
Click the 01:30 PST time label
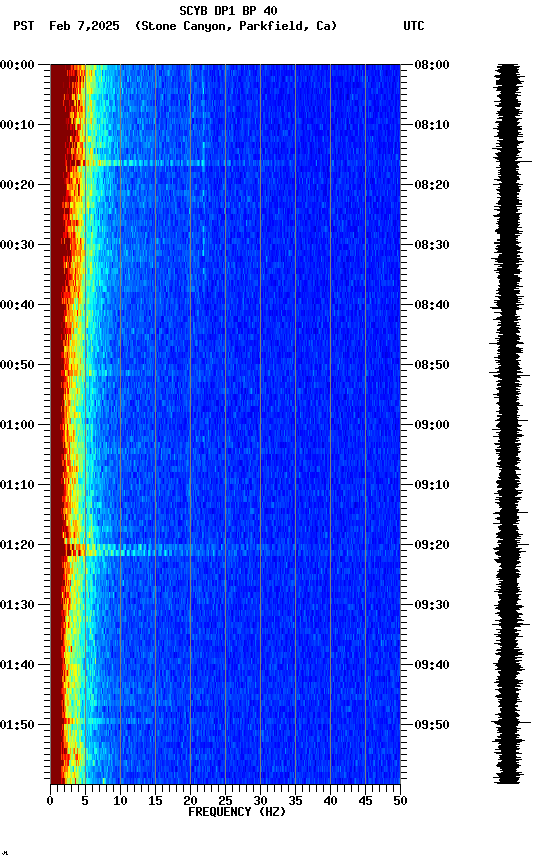click(x=17, y=606)
